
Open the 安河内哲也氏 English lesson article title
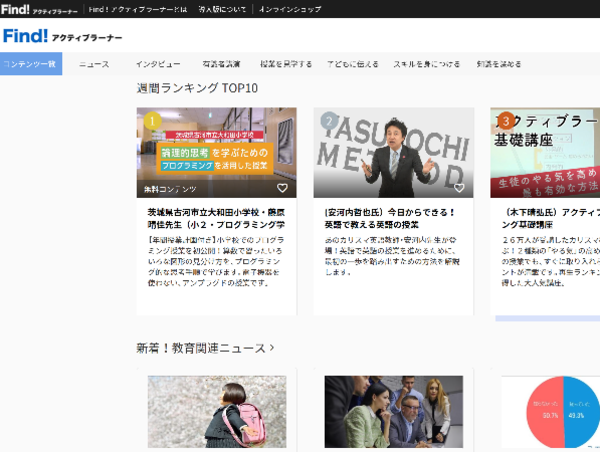[x=391, y=218]
